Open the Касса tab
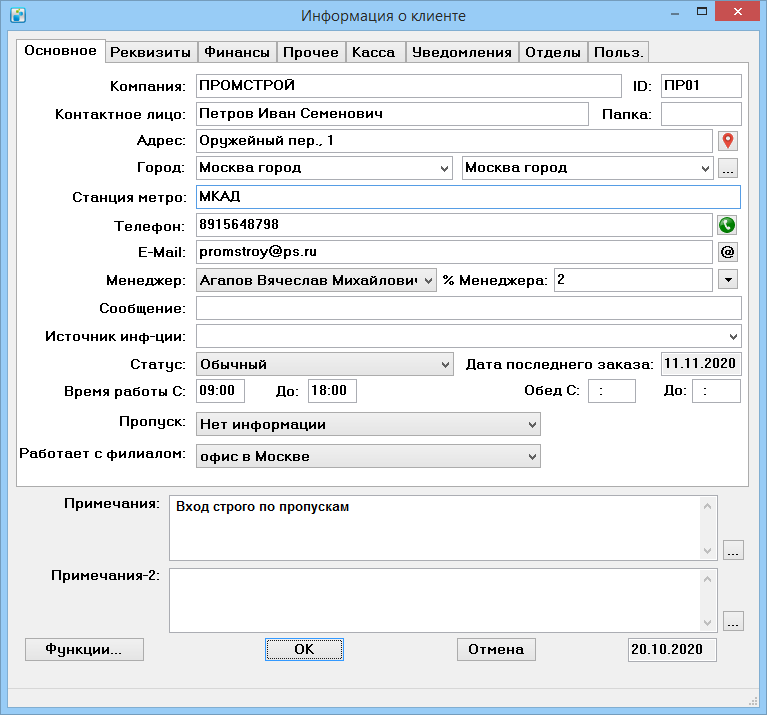 374,52
